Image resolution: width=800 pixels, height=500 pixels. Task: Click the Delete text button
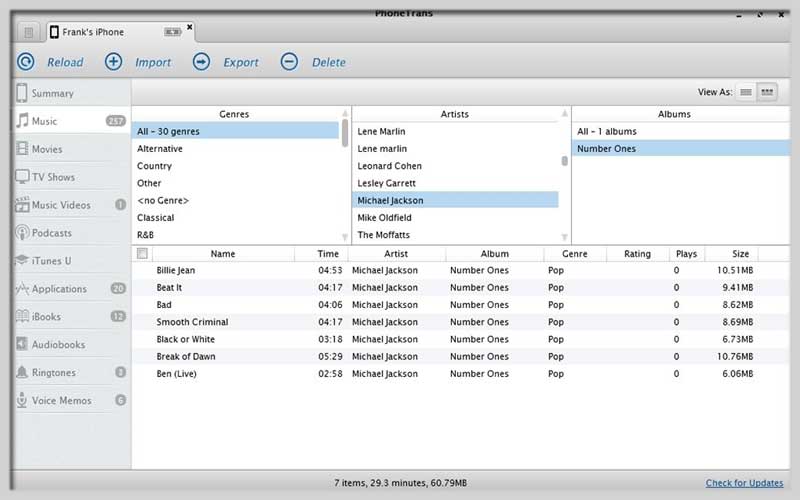pyautogui.click(x=329, y=62)
